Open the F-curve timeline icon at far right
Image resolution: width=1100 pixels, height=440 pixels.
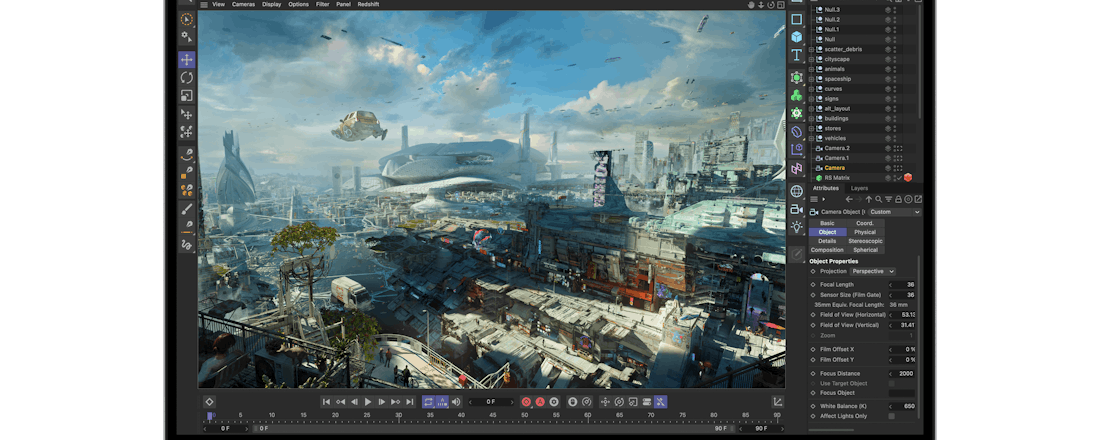[x=777, y=402]
